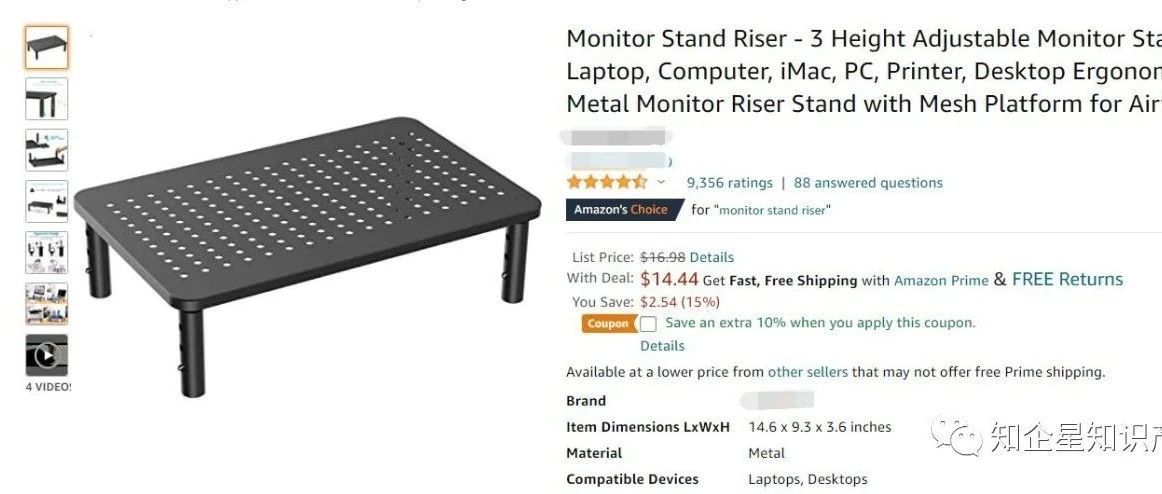This screenshot has height=494, width=1162.
Task: Open the 88 answered questions link
Action: (868, 183)
